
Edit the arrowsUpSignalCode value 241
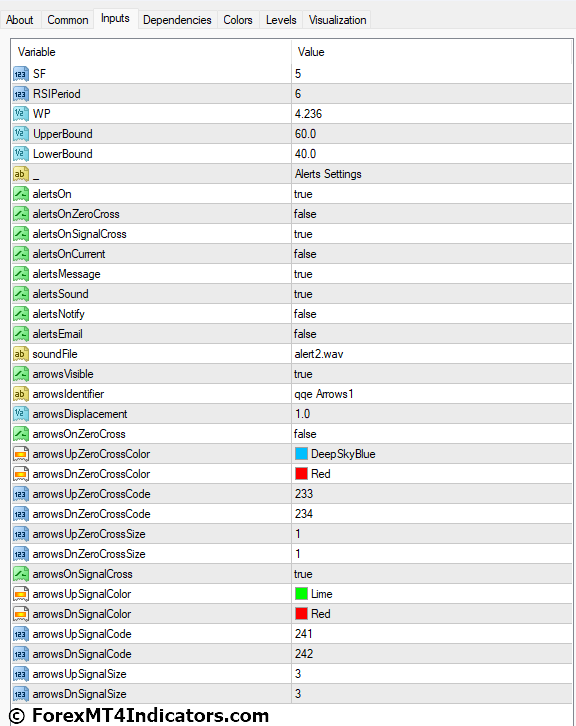[x=304, y=634]
